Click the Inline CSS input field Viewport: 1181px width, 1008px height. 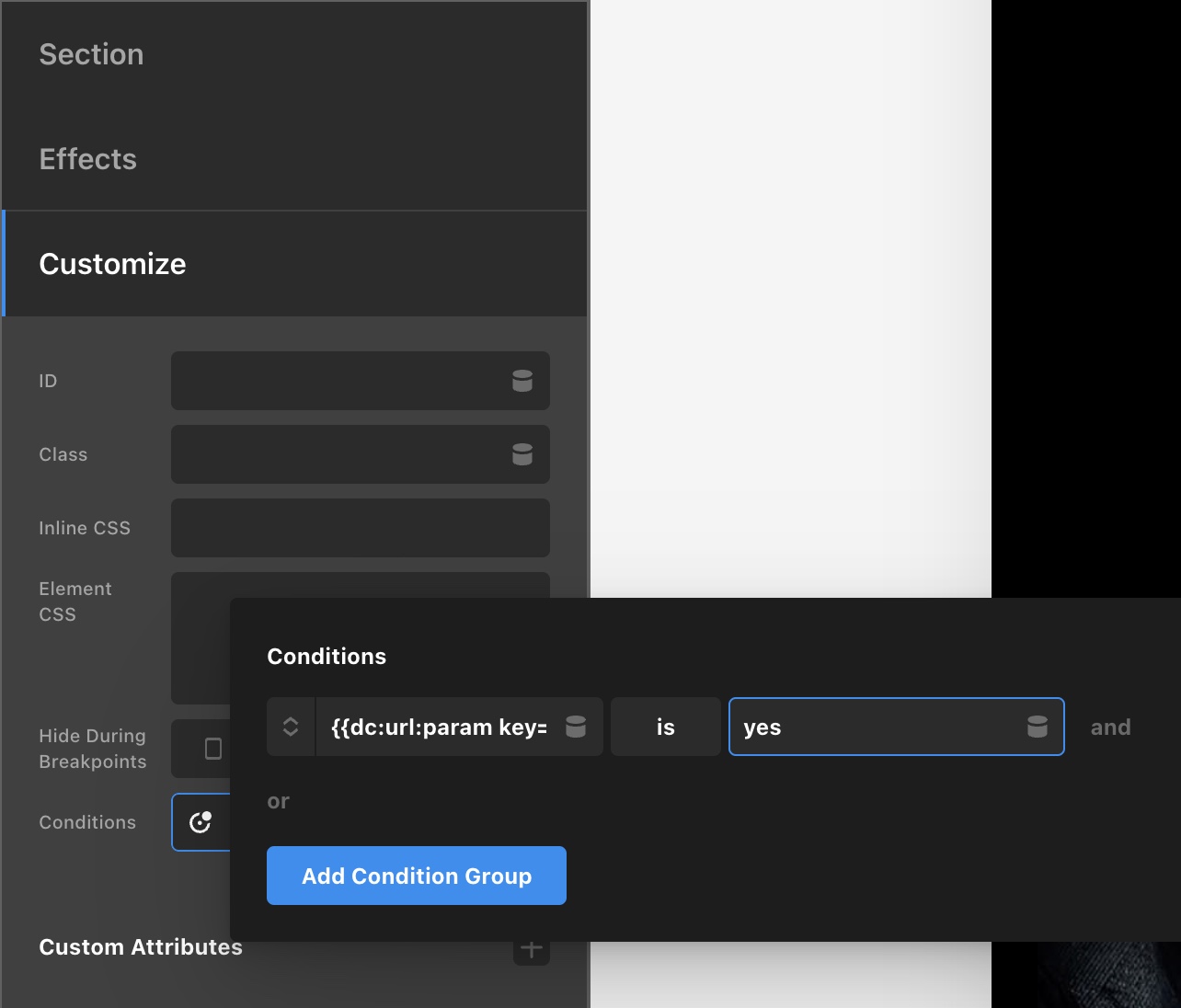(360, 528)
